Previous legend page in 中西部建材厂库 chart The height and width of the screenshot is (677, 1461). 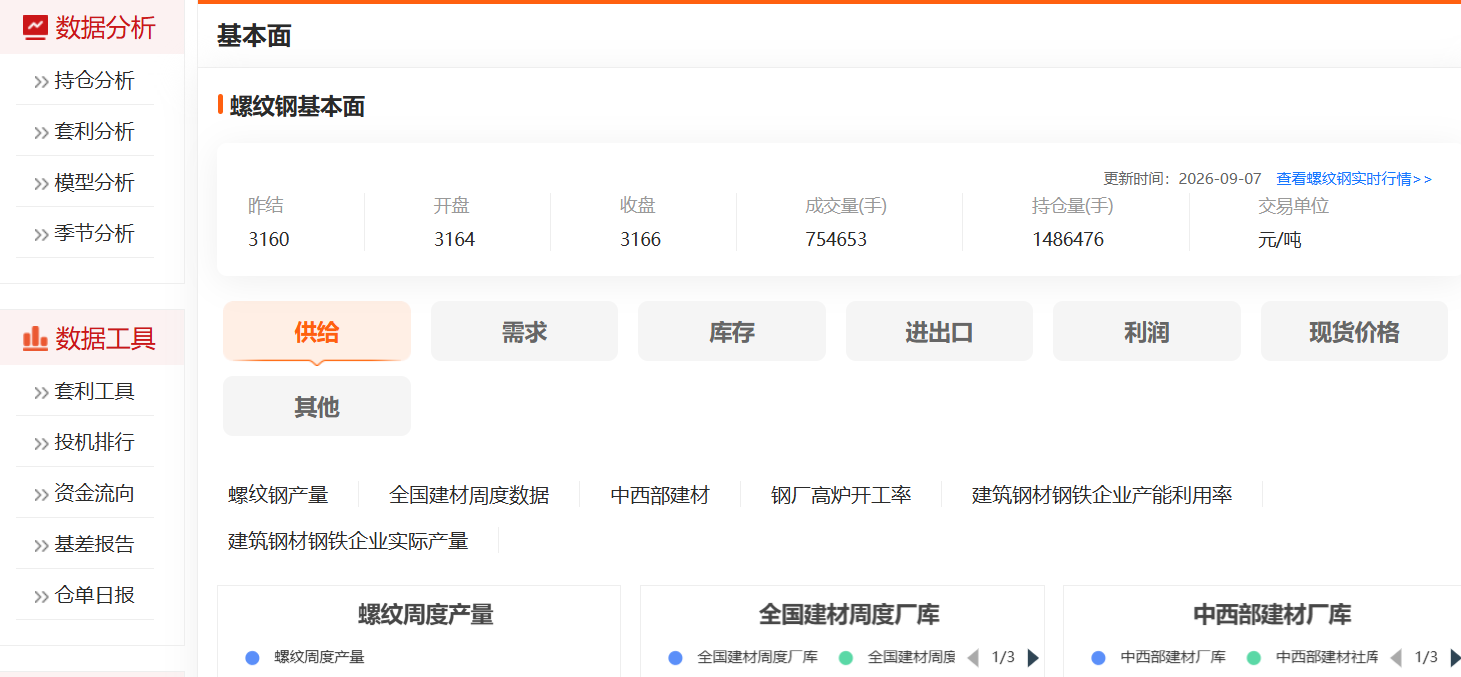pos(1396,657)
